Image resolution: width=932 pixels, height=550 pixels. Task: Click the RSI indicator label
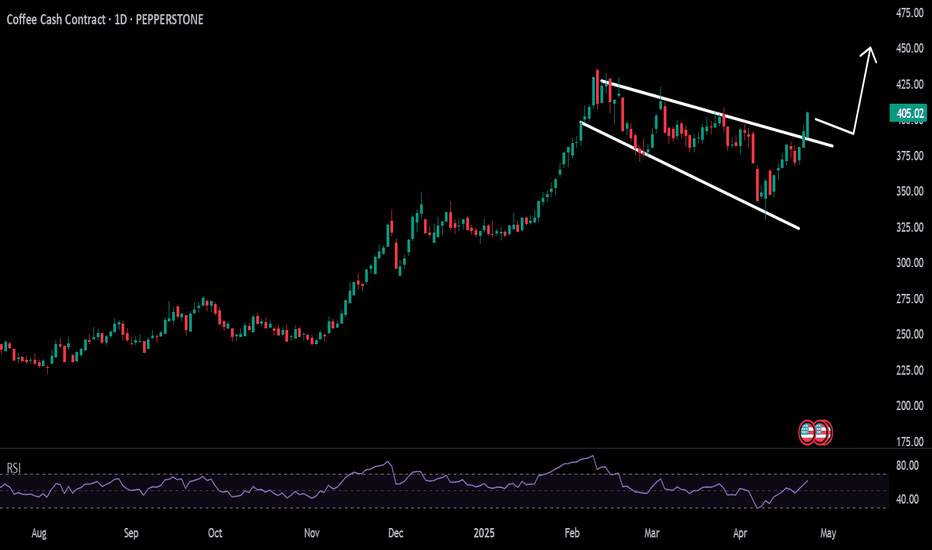tap(14, 469)
